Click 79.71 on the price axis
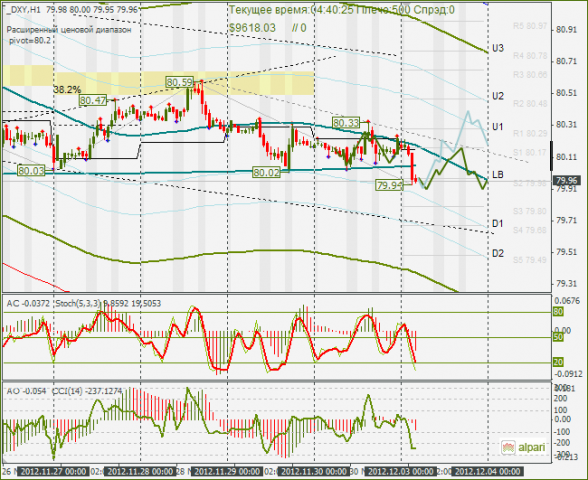 [567, 220]
